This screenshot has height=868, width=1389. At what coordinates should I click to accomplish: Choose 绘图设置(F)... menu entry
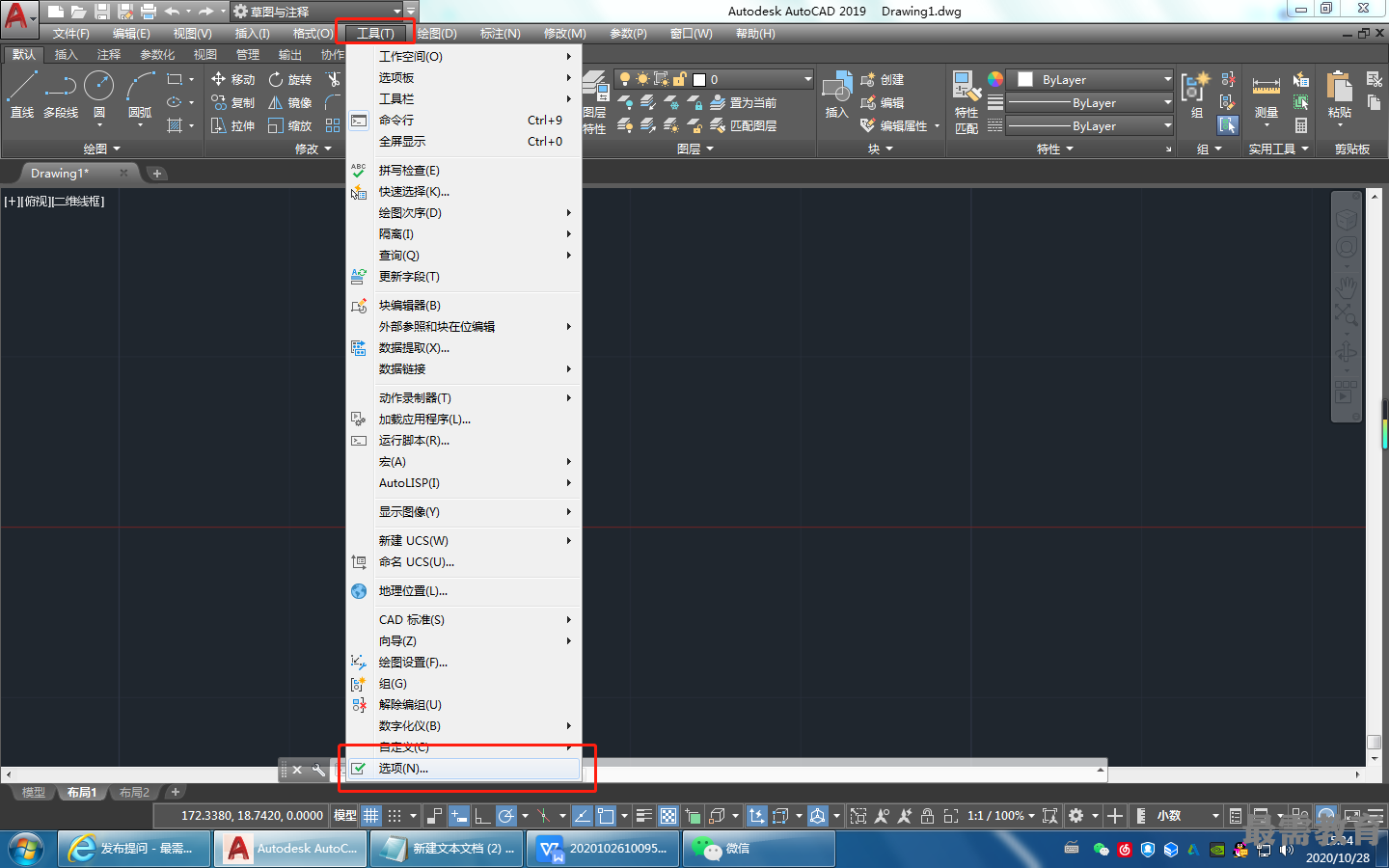point(465,663)
